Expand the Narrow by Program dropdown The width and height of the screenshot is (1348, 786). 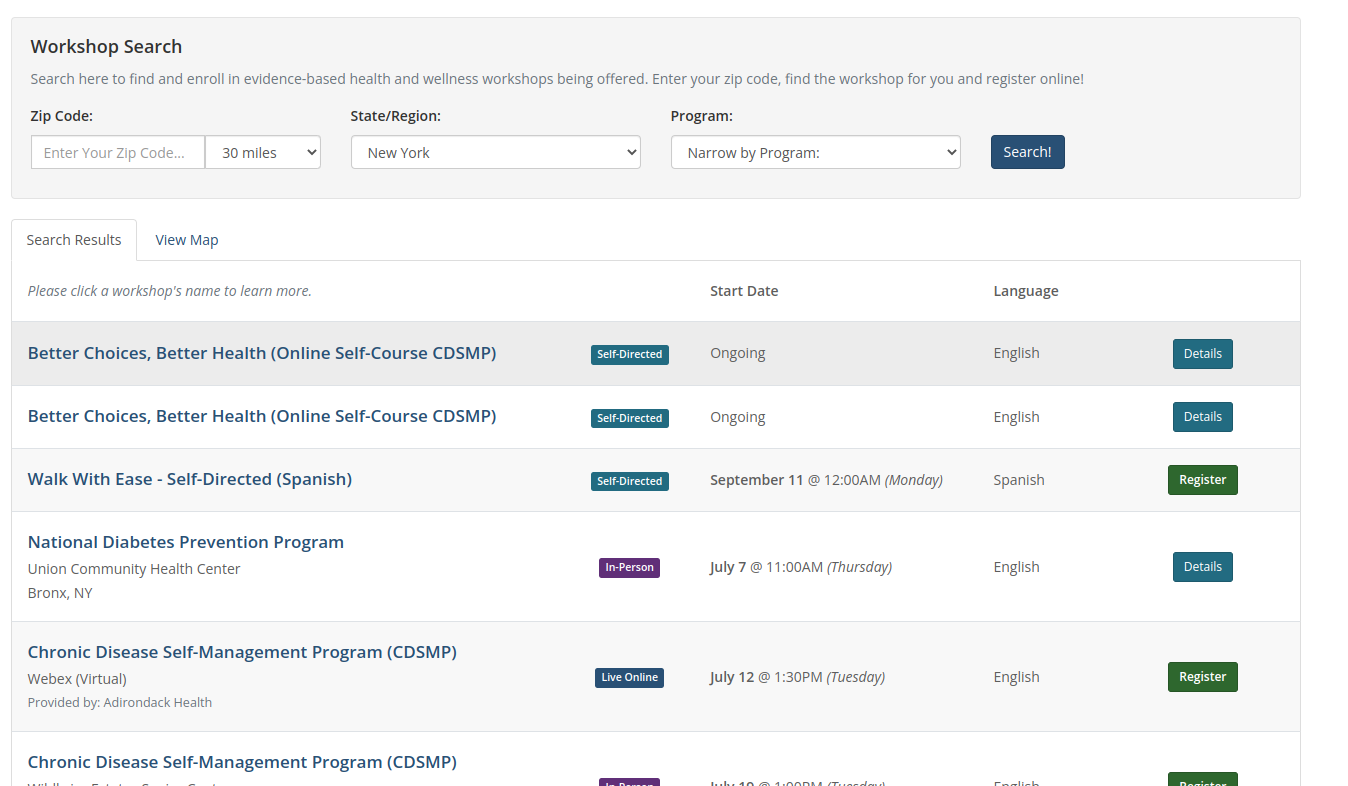point(815,151)
